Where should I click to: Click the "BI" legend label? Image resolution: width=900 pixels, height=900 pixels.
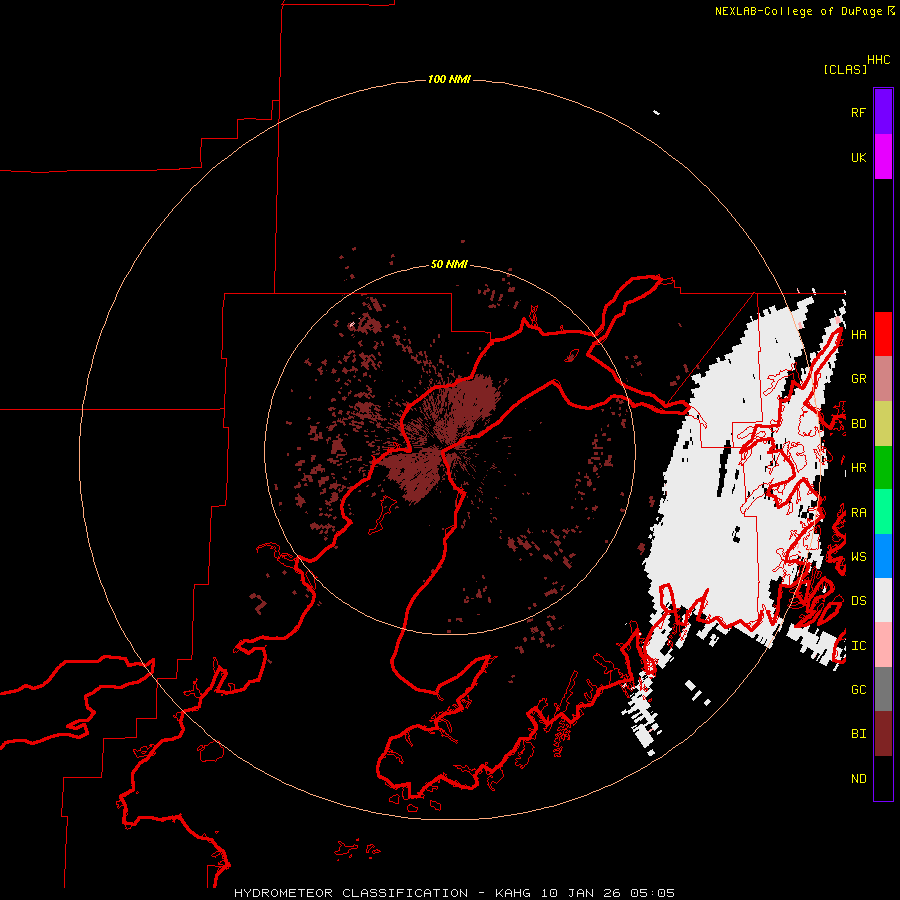click(x=858, y=734)
